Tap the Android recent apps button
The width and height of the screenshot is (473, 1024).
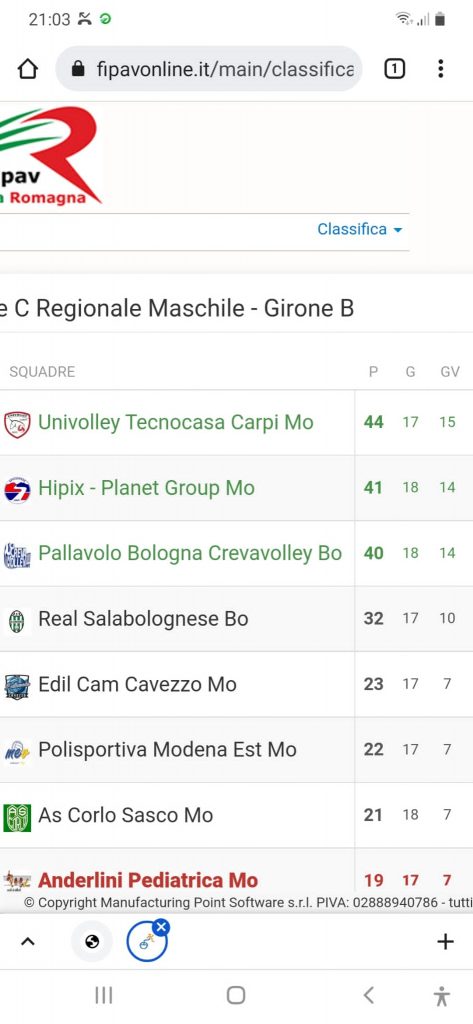(104, 995)
